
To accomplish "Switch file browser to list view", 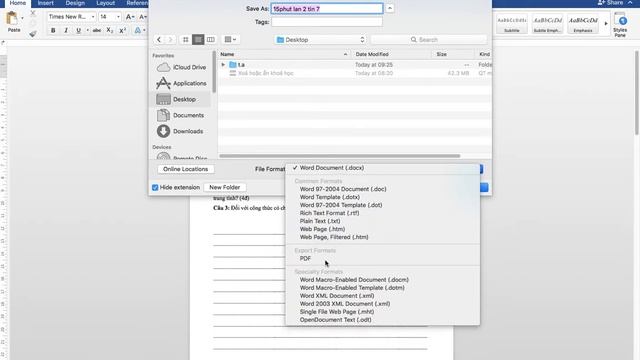I will point(198,40).
